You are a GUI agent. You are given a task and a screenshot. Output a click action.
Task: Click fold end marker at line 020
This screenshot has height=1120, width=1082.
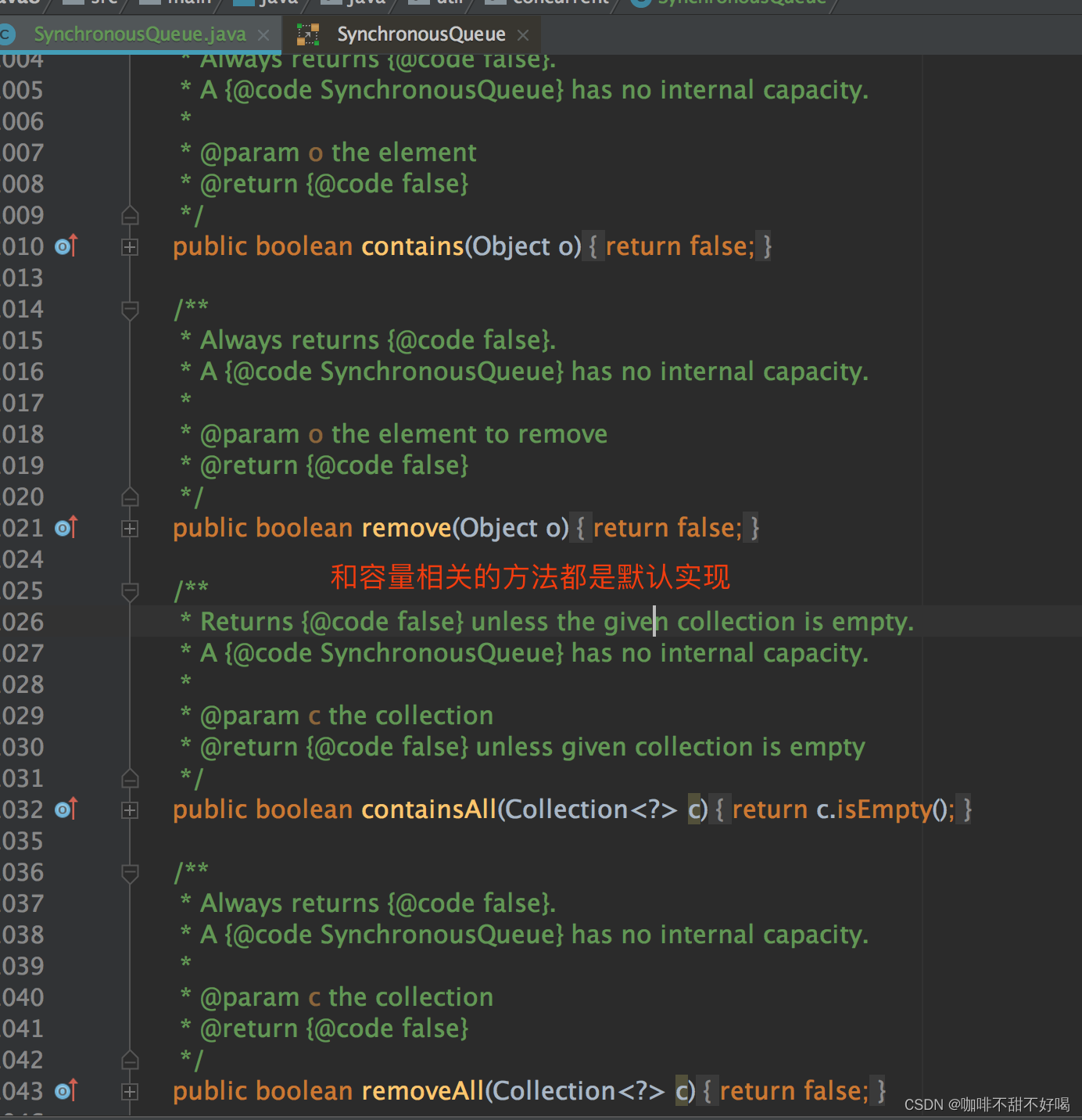[130, 497]
